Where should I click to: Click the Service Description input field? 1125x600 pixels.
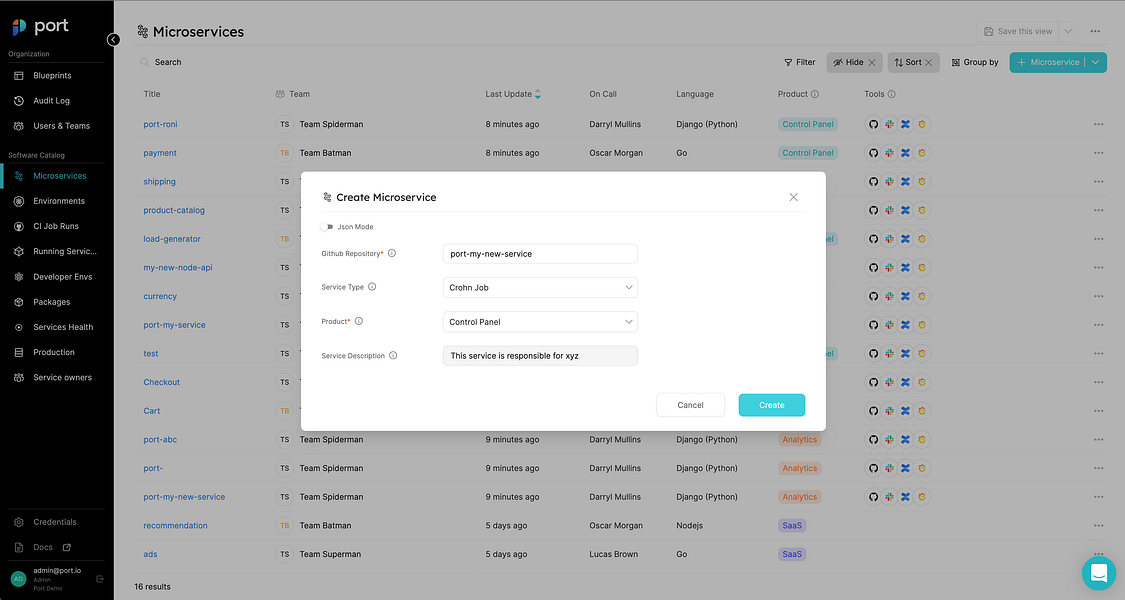coord(540,356)
